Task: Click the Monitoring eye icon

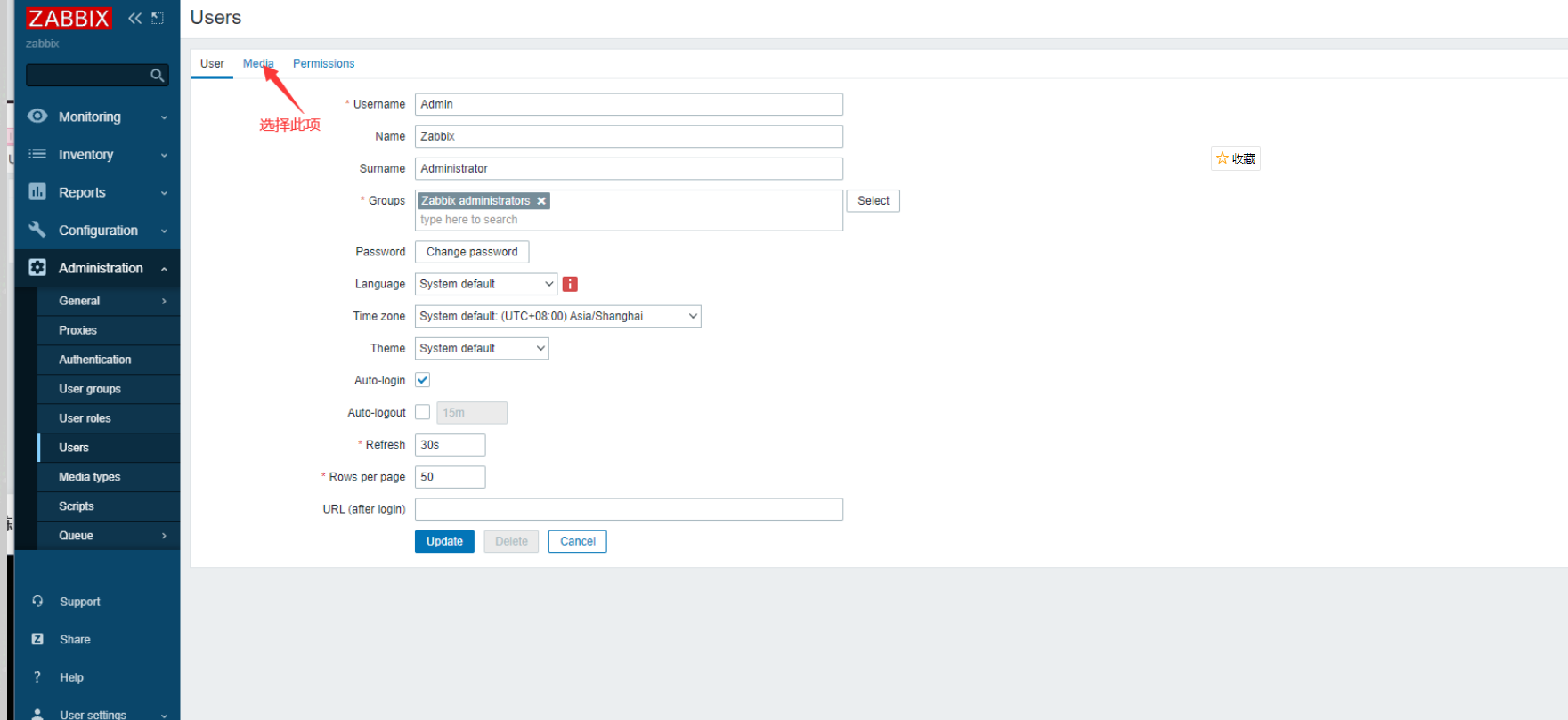Action: click(37, 117)
